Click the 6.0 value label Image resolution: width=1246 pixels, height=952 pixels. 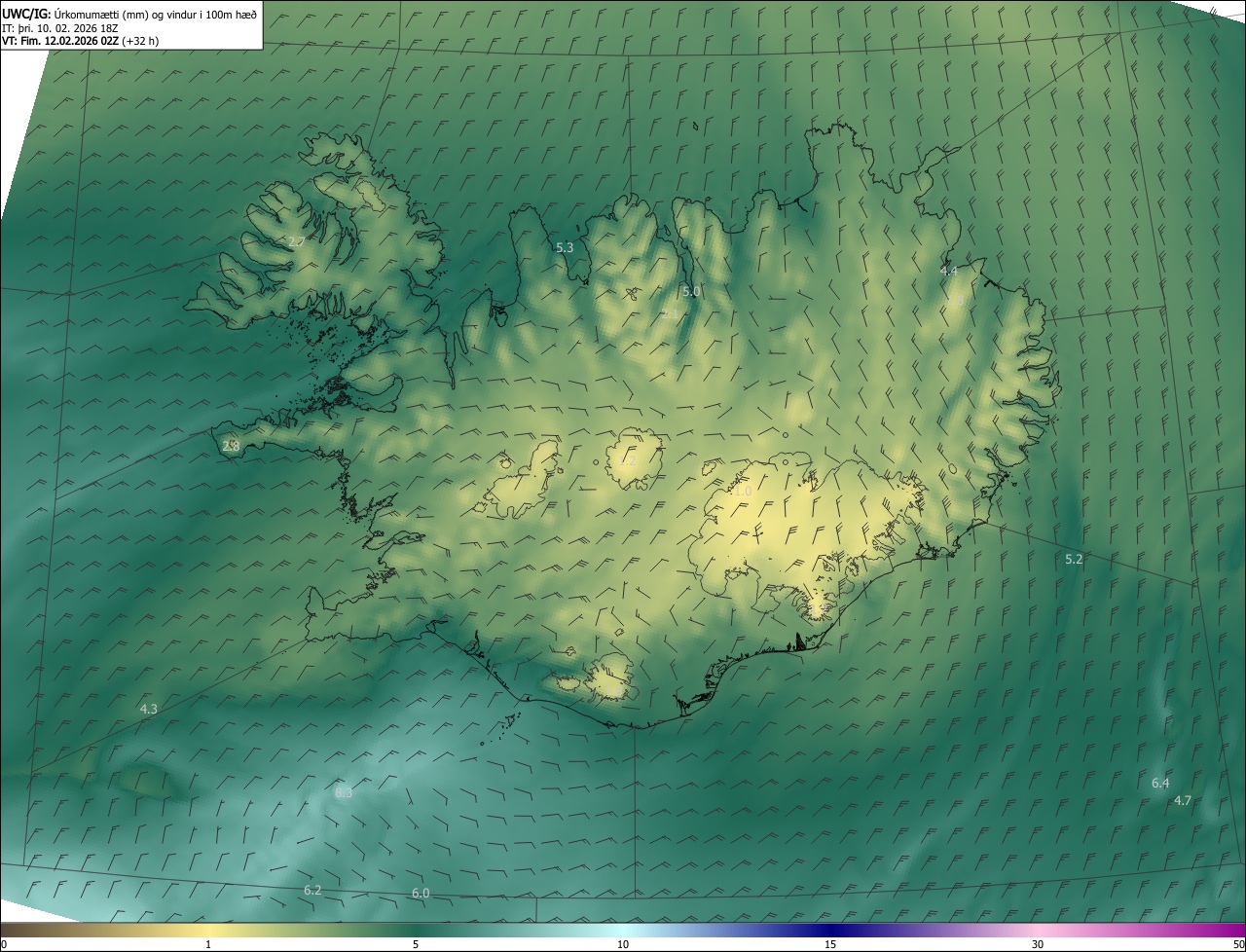click(421, 893)
